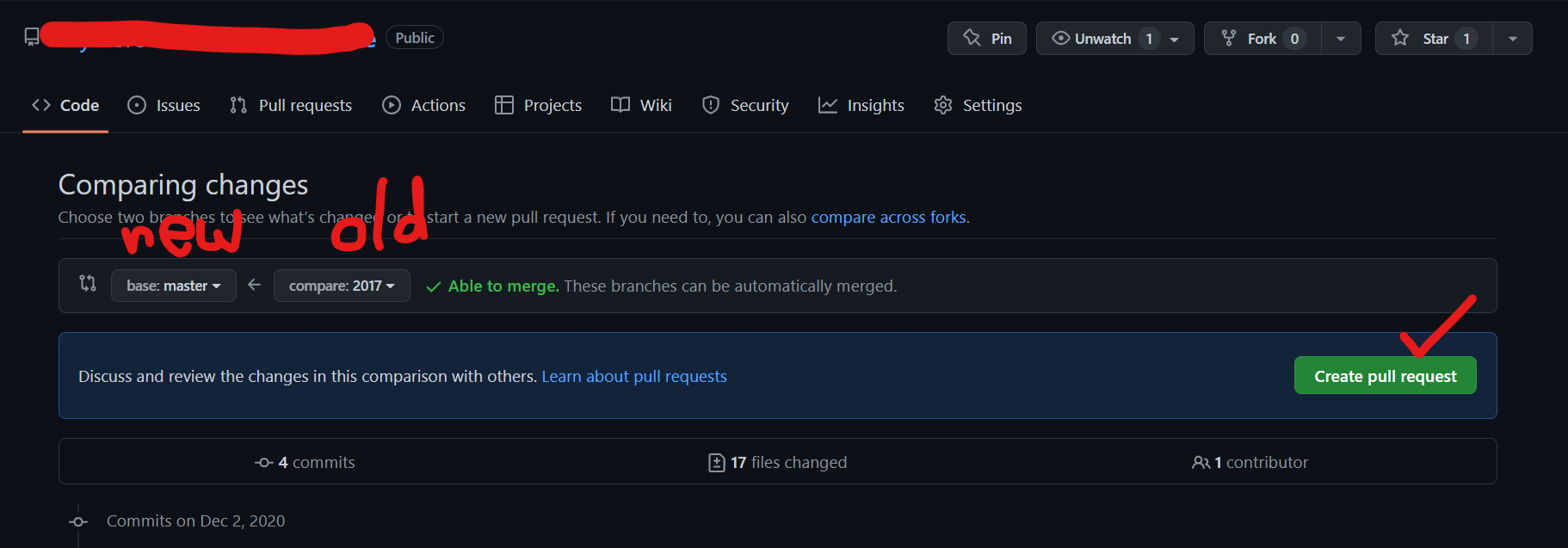The width and height of the screenshot is (1568, 548).
Task: Click the Wiki book icon in nav
Action: coord(620,105)
